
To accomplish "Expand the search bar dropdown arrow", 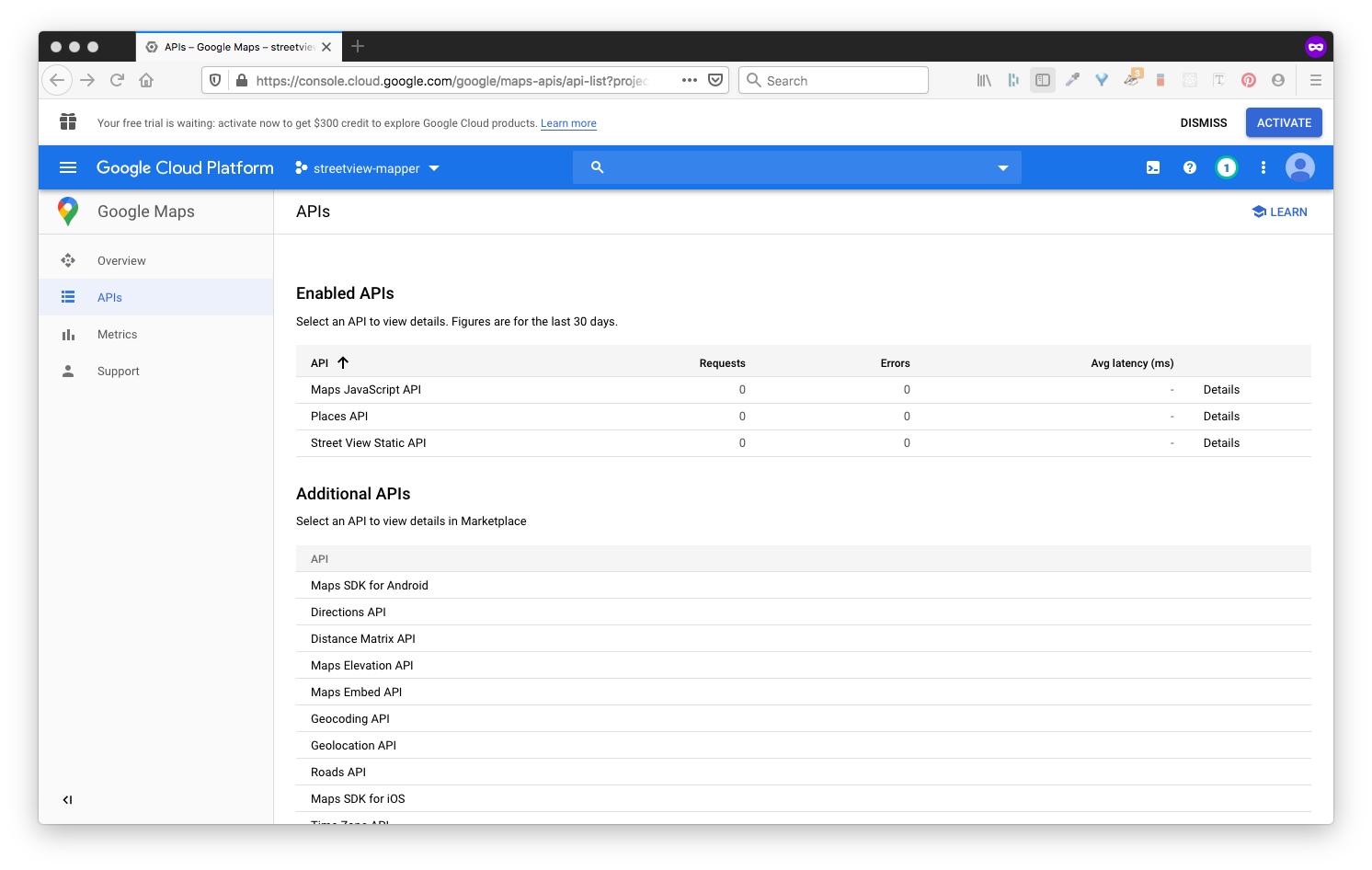I will (1001, 167).
